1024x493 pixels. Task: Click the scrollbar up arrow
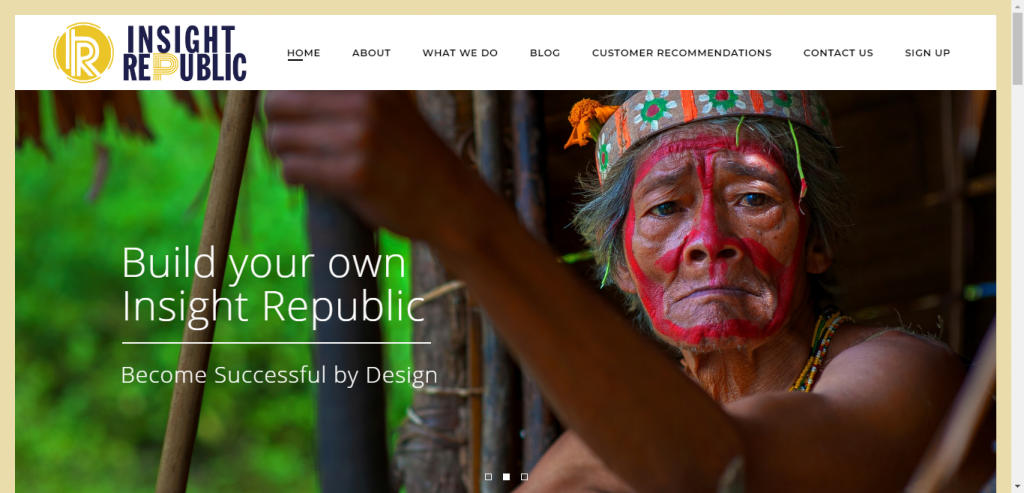[1017, 6]
